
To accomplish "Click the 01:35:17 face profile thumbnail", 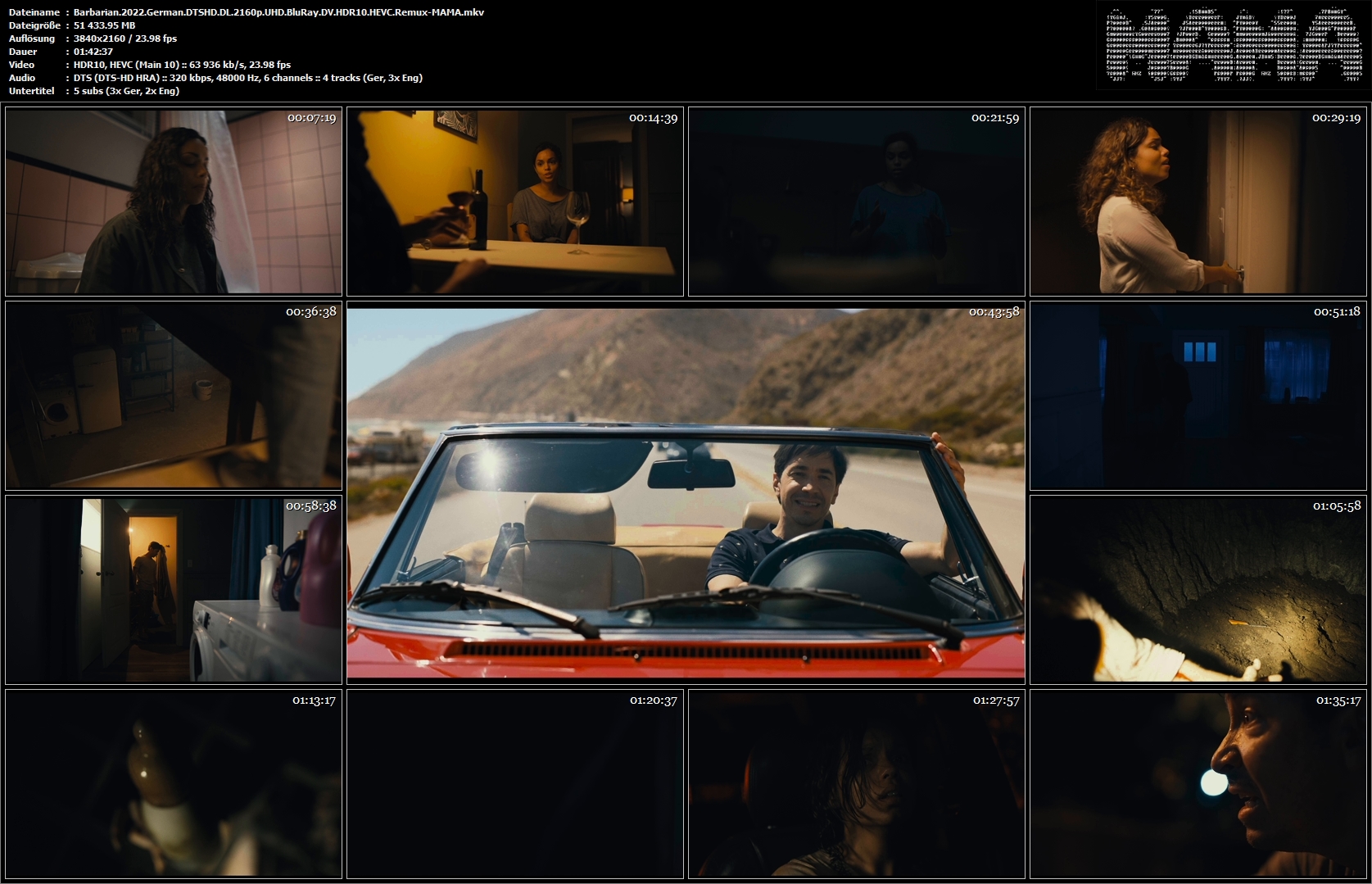I will point(1198,784).
